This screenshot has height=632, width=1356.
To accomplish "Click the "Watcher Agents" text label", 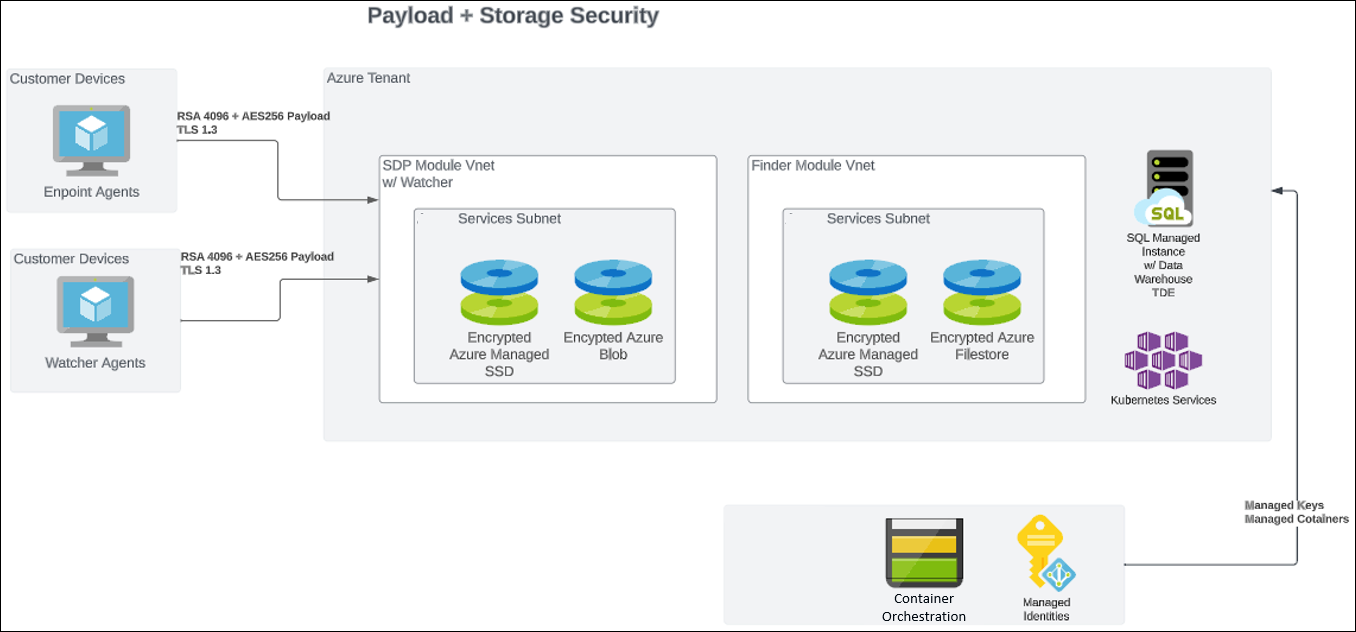I will (x=95, y=363).
